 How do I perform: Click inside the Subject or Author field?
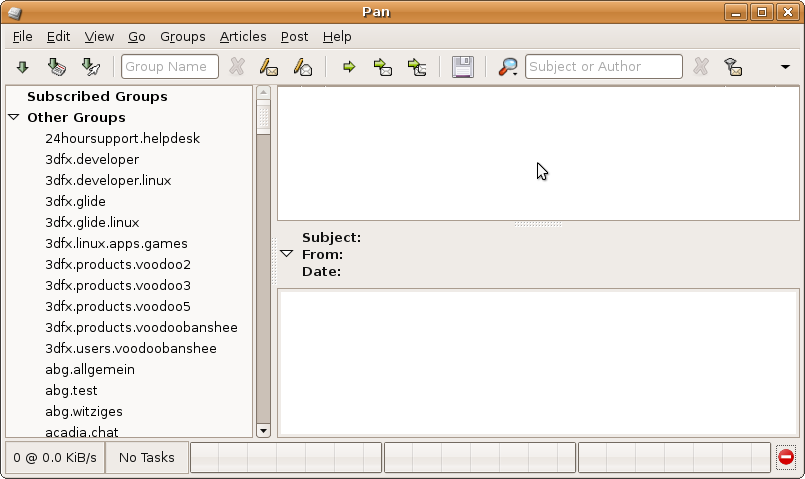[603, 67]
